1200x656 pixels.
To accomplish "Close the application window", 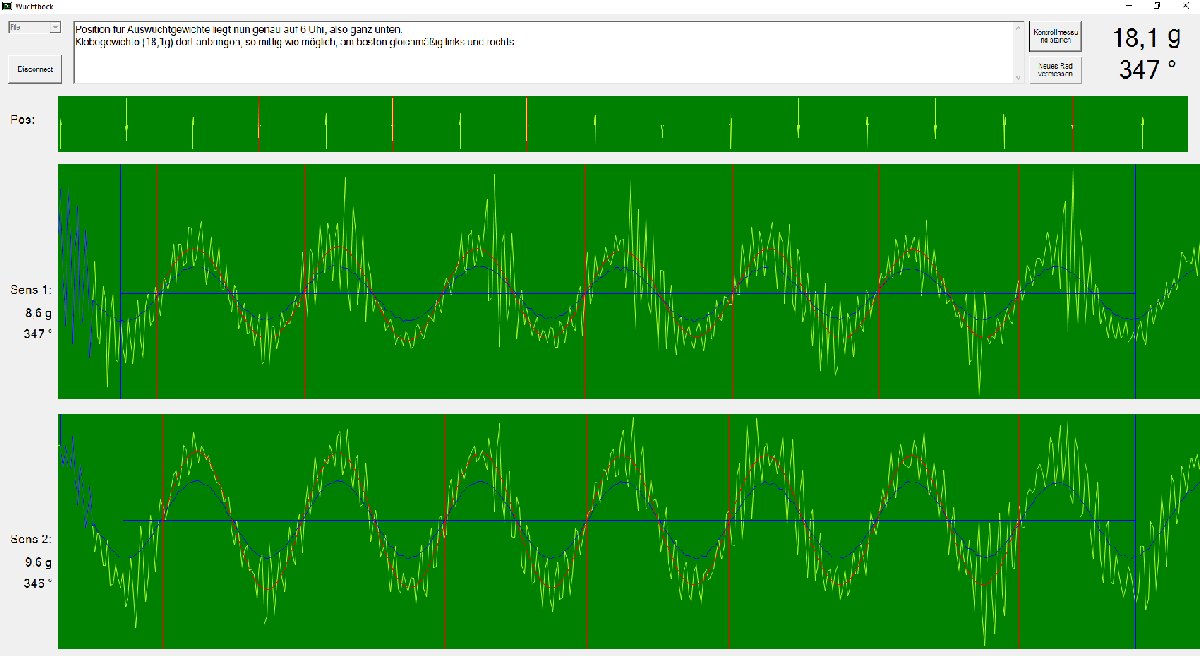I will click(1185, 6).
